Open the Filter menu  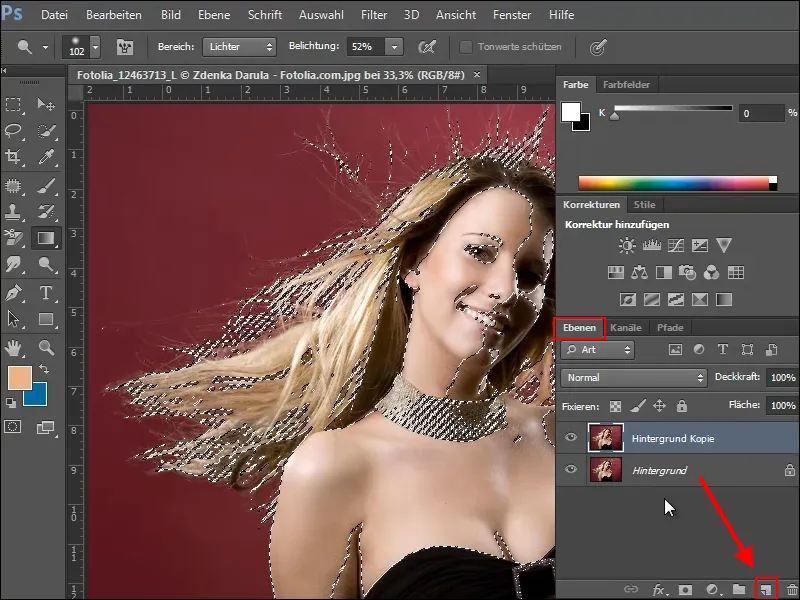click(x=374, y=15)
